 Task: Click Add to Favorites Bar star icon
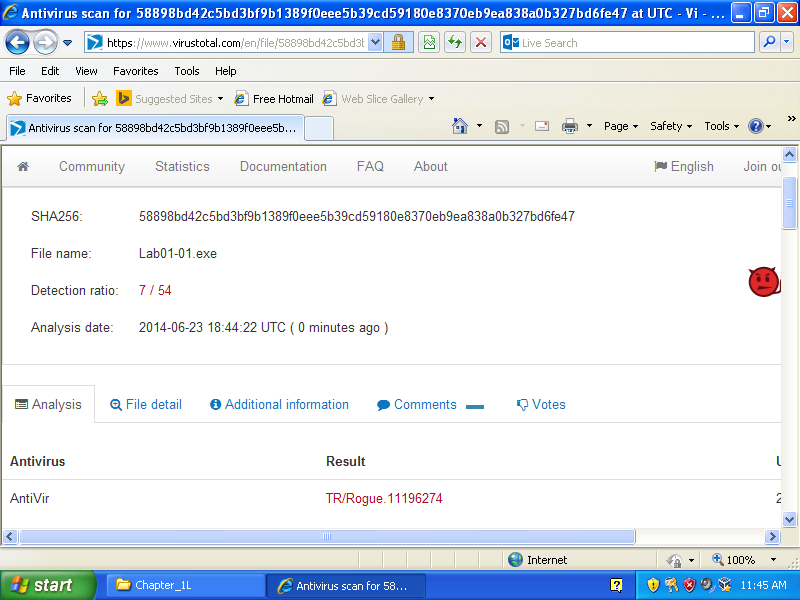(x=100, y=99)
